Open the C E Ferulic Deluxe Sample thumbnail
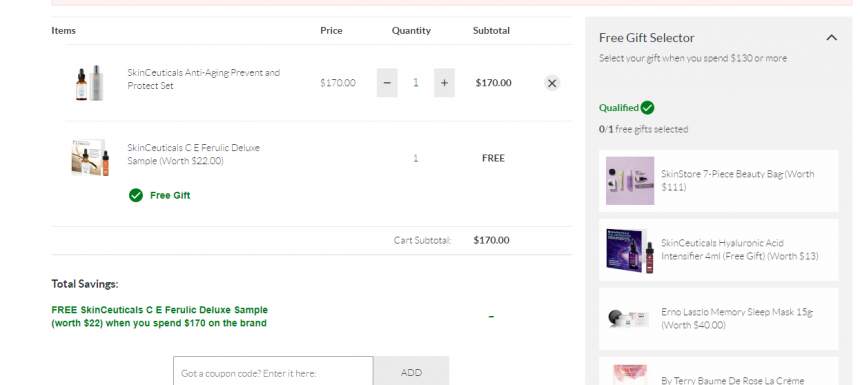 (x=90, y=157)
